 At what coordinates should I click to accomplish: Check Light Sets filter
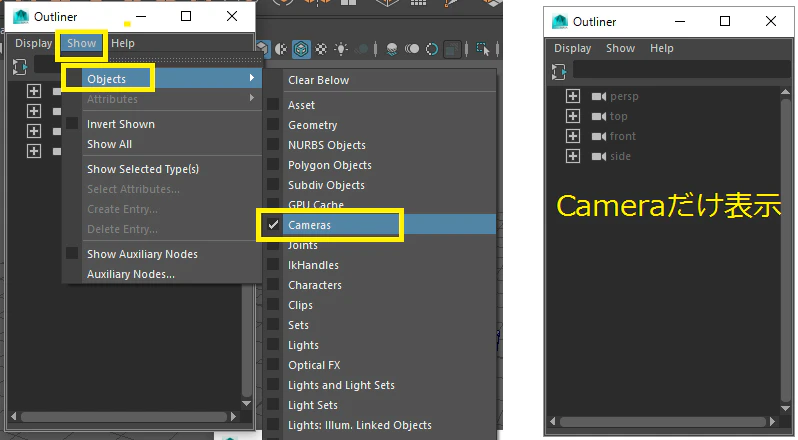pyautogui.click(x=273, y=404)
